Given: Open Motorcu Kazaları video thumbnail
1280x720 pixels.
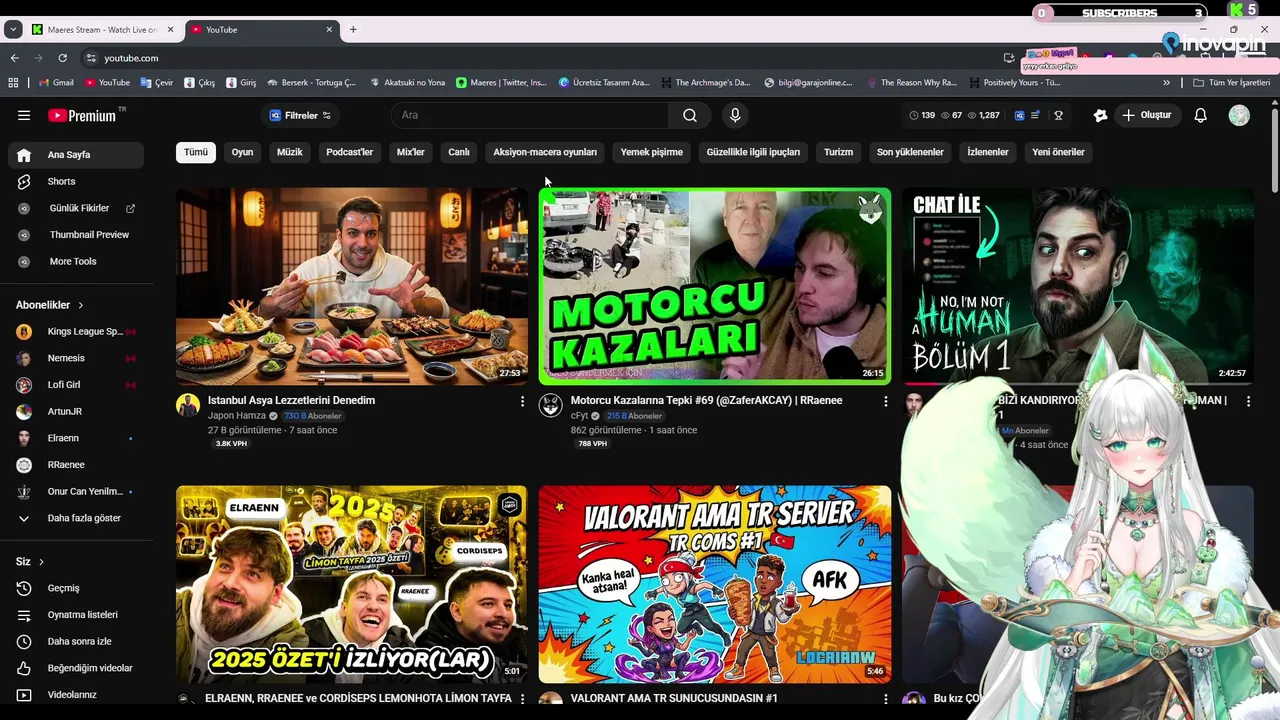Looking at the screenshot, I should (715, 286).
